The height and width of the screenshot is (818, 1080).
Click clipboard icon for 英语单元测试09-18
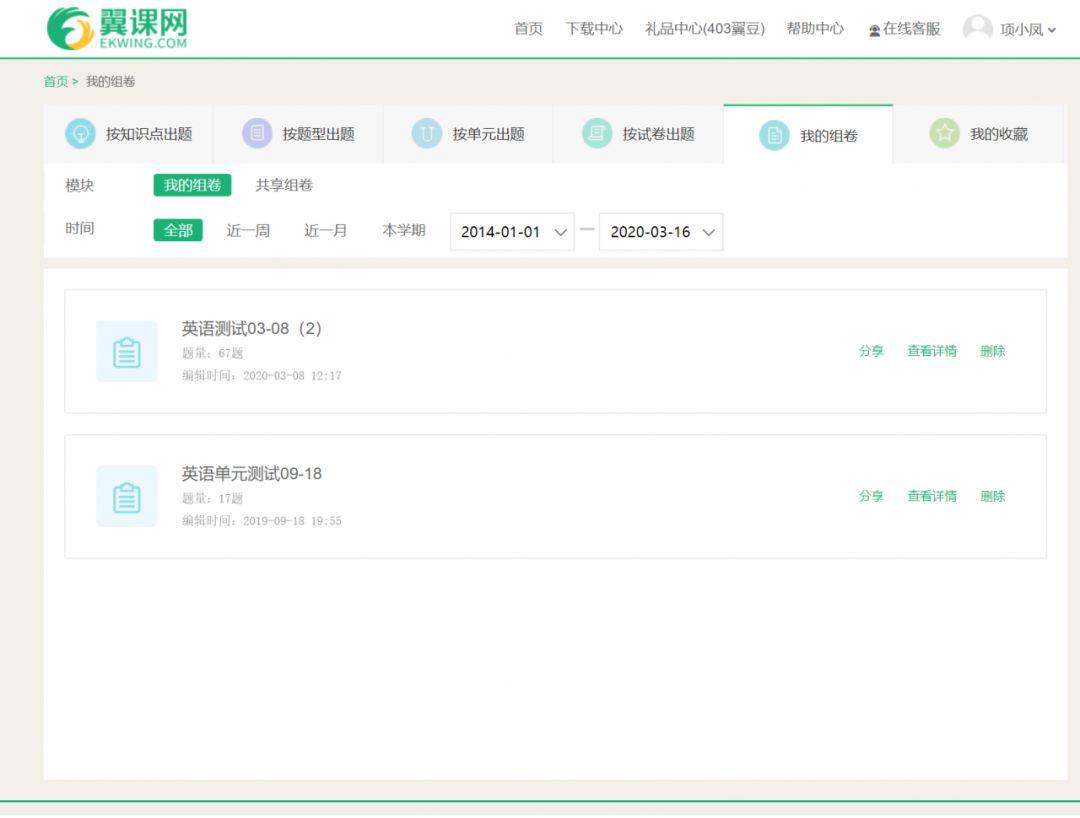pos(127,496)
